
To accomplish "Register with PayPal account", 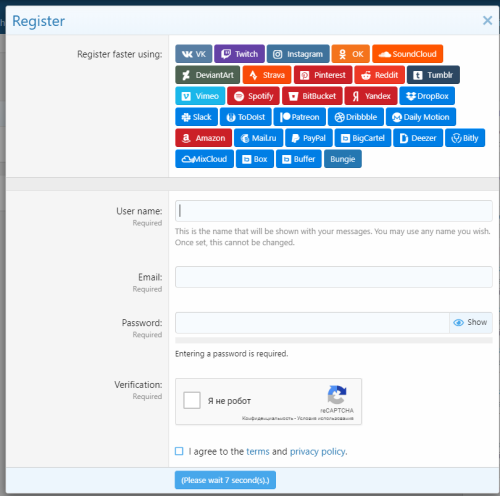I will pyautogui.click(x=309, y=138).
